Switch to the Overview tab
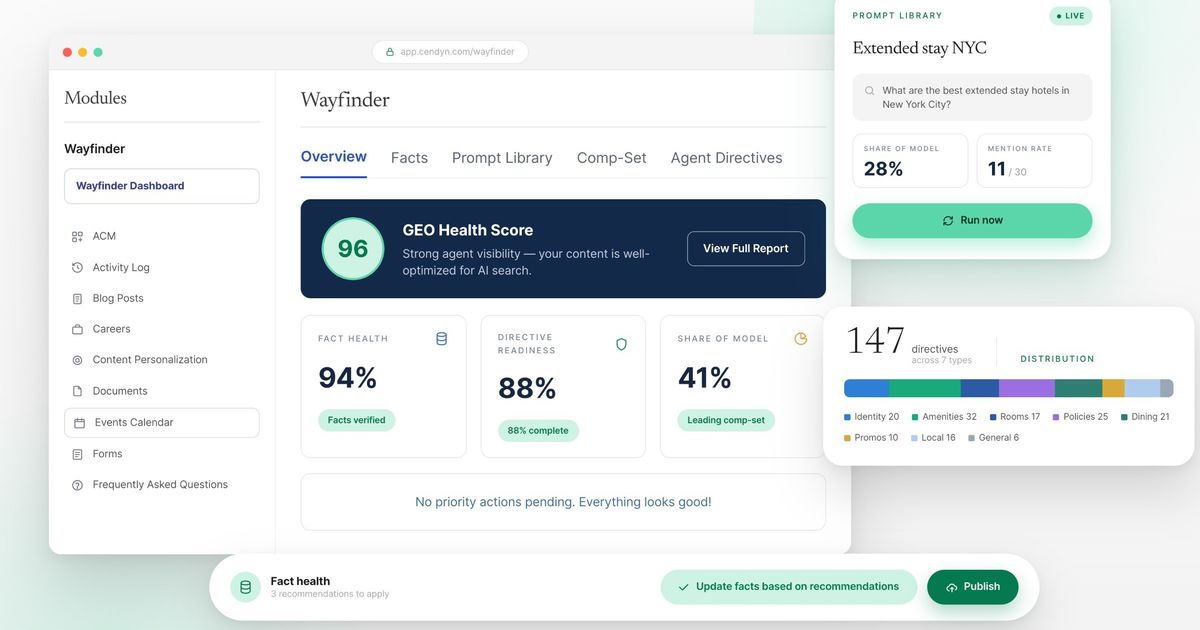This screenshot has width=1200, height=630. (x=334, y=157)
